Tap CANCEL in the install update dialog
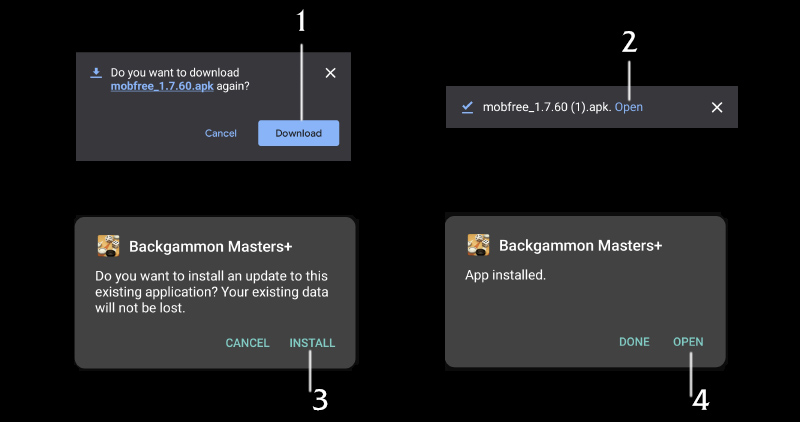This screenshot has height=422, width=800. pyautogui.click(x=247, y=343)
